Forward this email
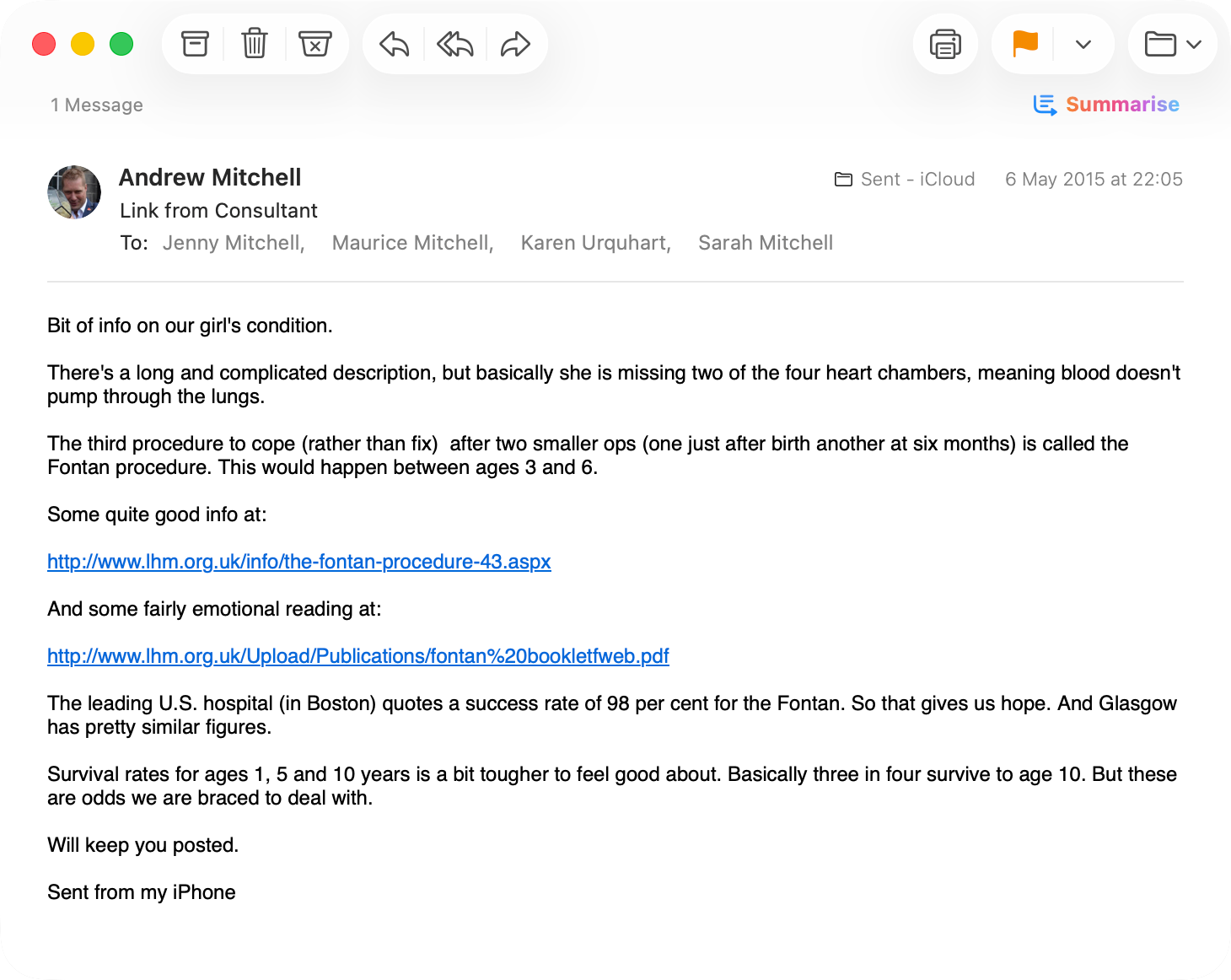This screenshot has width=1231, height=980. point(515,44)
